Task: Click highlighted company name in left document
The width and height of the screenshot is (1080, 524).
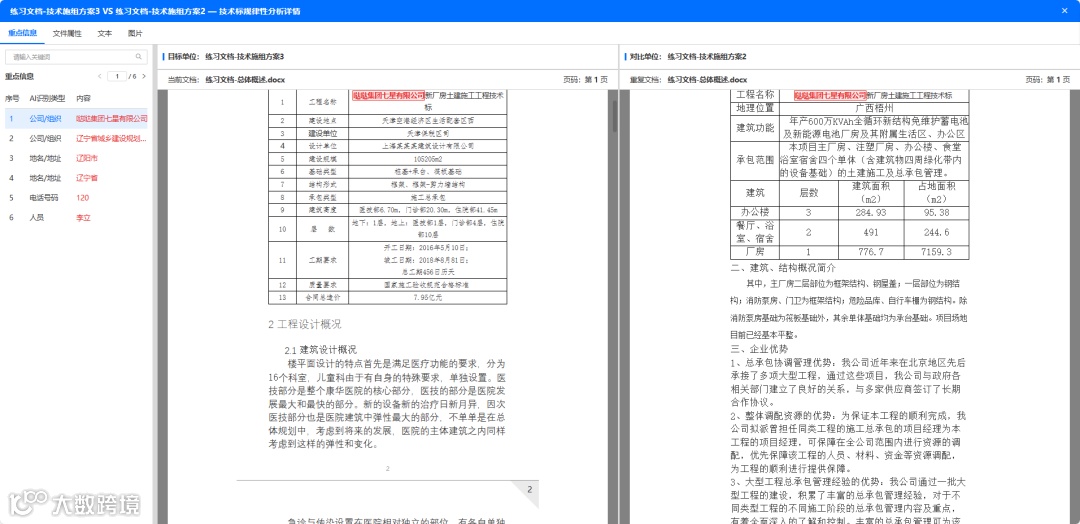Action: [388, 96]
